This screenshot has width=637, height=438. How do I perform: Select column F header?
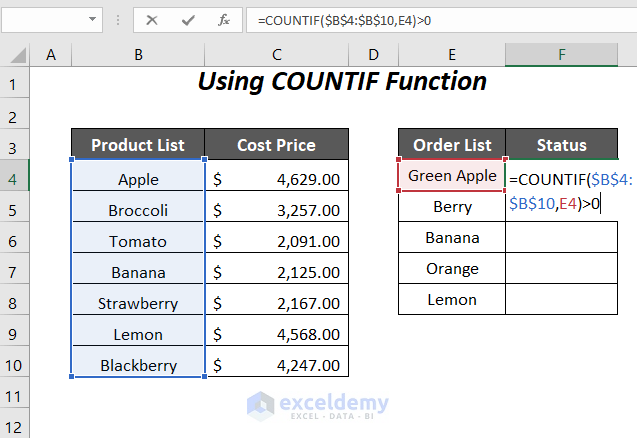[561, 54]
